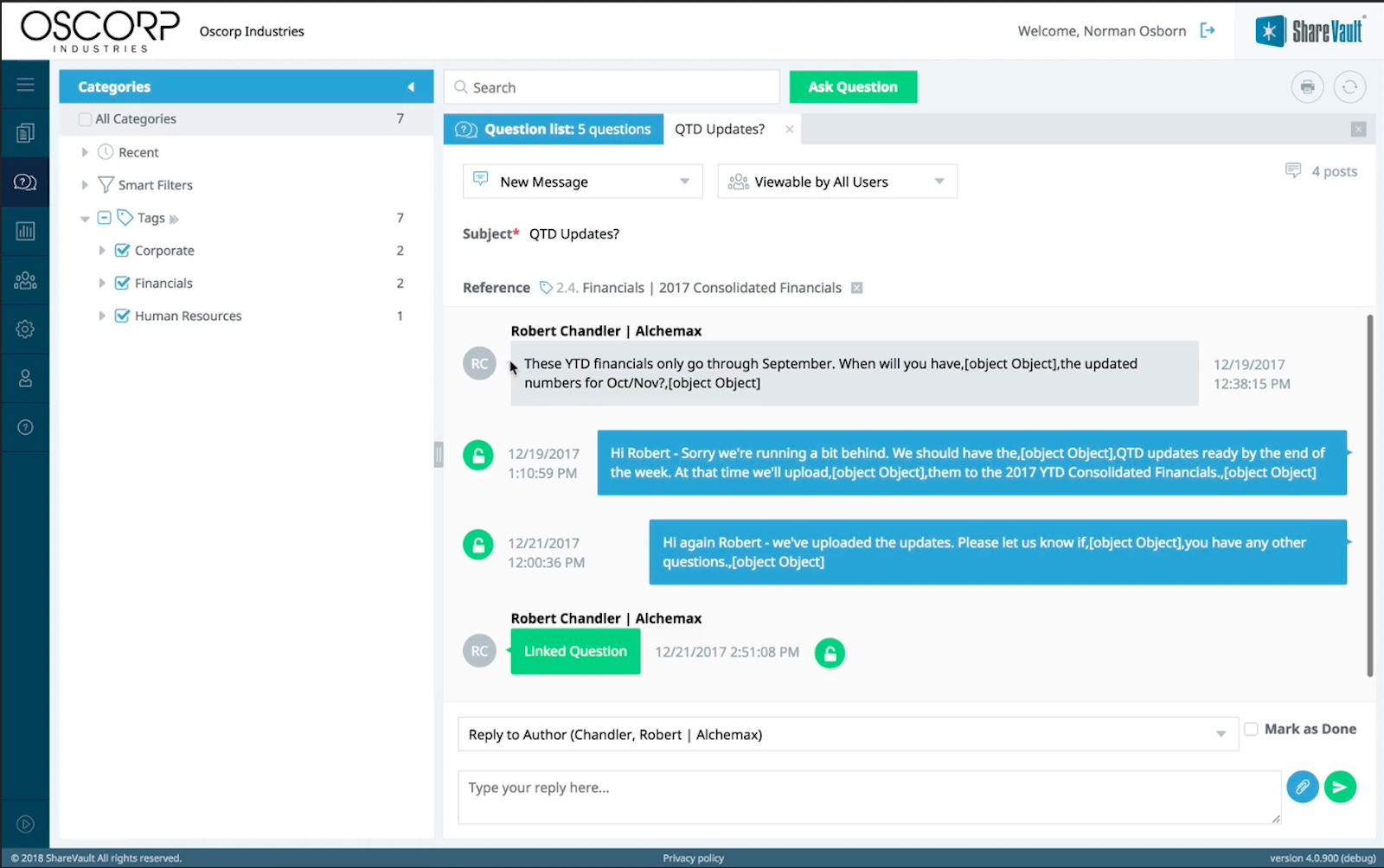Image resolution: width=1384 pixels, height=868 pixels.
Task: Click the Oscorp Industries logo
Action: click(99, 32)
